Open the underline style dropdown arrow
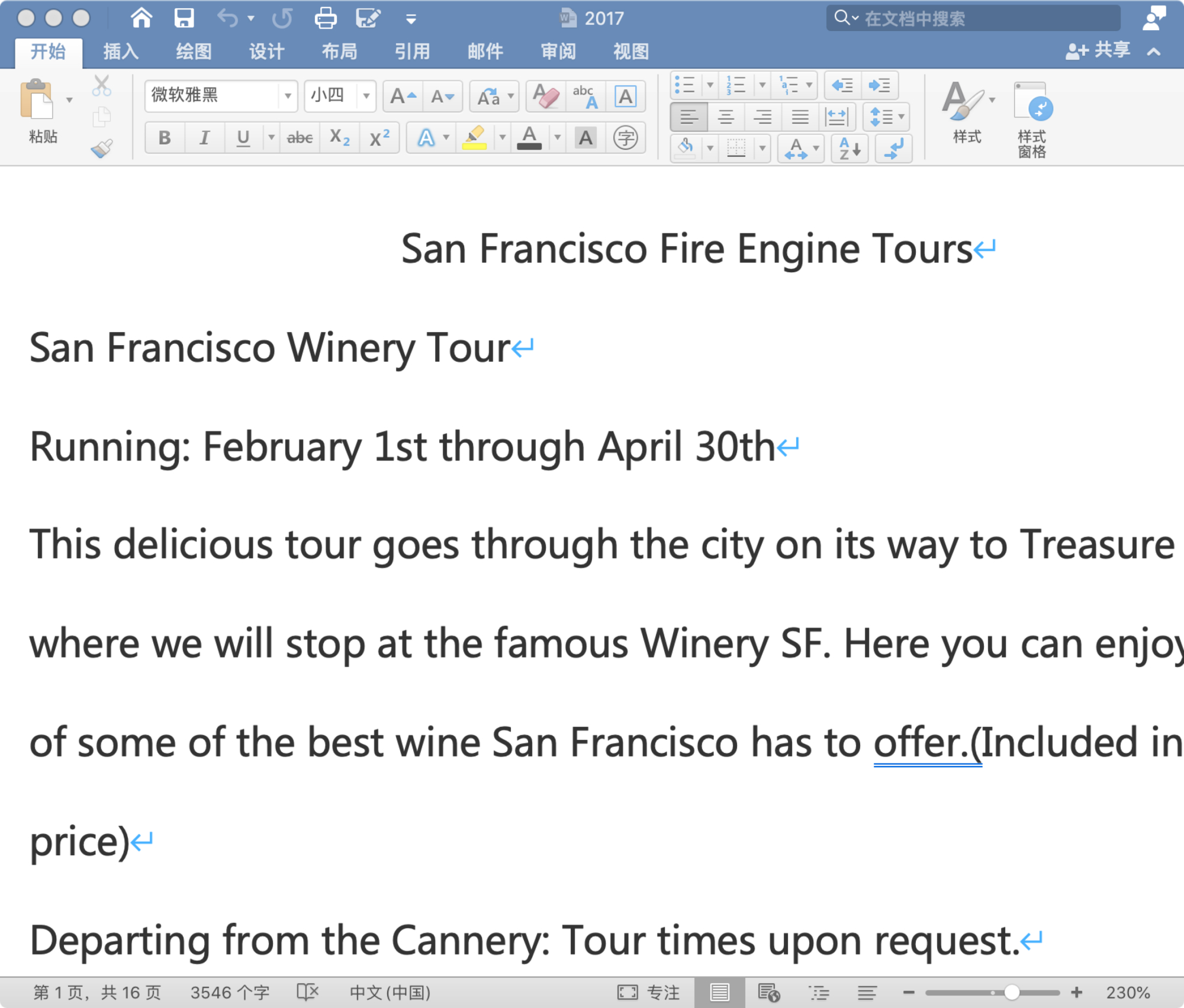 (271, 138)
